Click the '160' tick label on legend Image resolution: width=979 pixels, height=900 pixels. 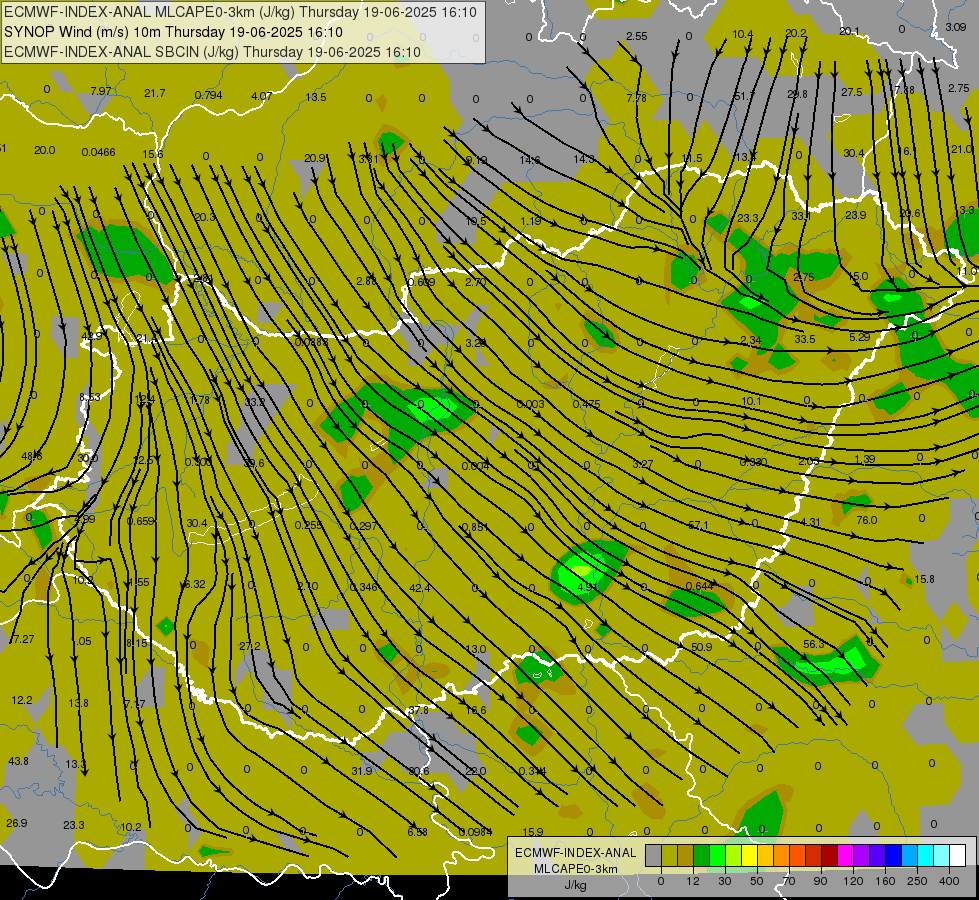coord(885,881)
